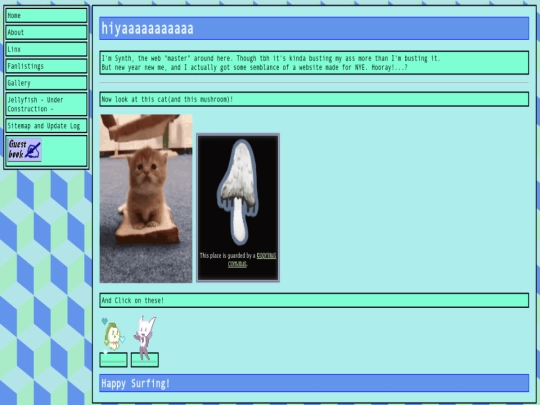Click the Guestbook pen icon badge
This screenshot has width=540, height=405.
click(x=24, y=150)
